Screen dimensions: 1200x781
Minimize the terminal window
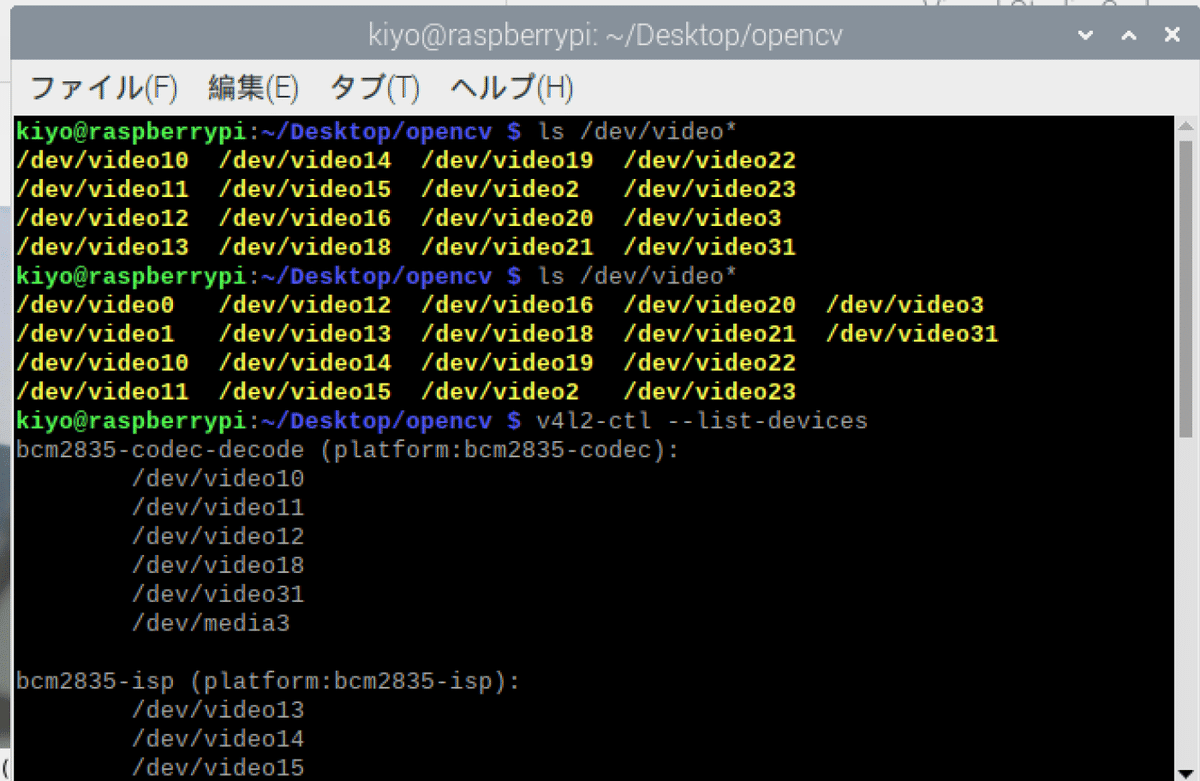coord(1086,35)
